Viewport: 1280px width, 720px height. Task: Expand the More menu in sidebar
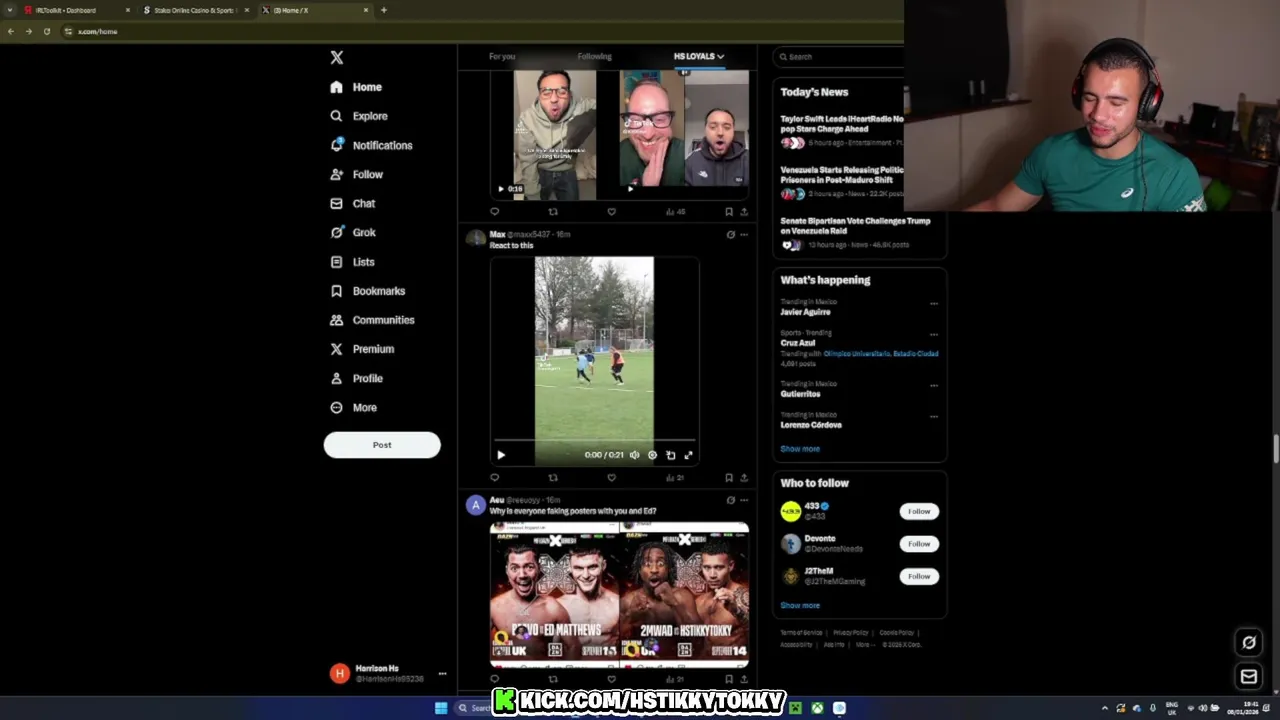coord(353,407)
